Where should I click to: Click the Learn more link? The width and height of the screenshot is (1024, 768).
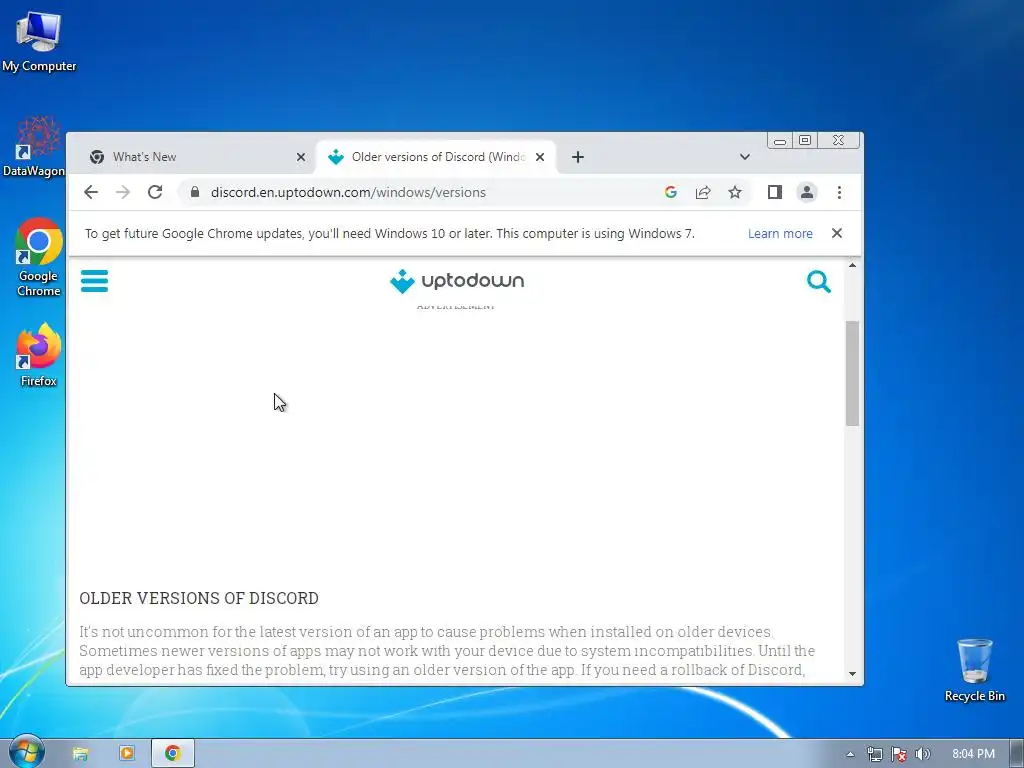click(x=780, y=233)
